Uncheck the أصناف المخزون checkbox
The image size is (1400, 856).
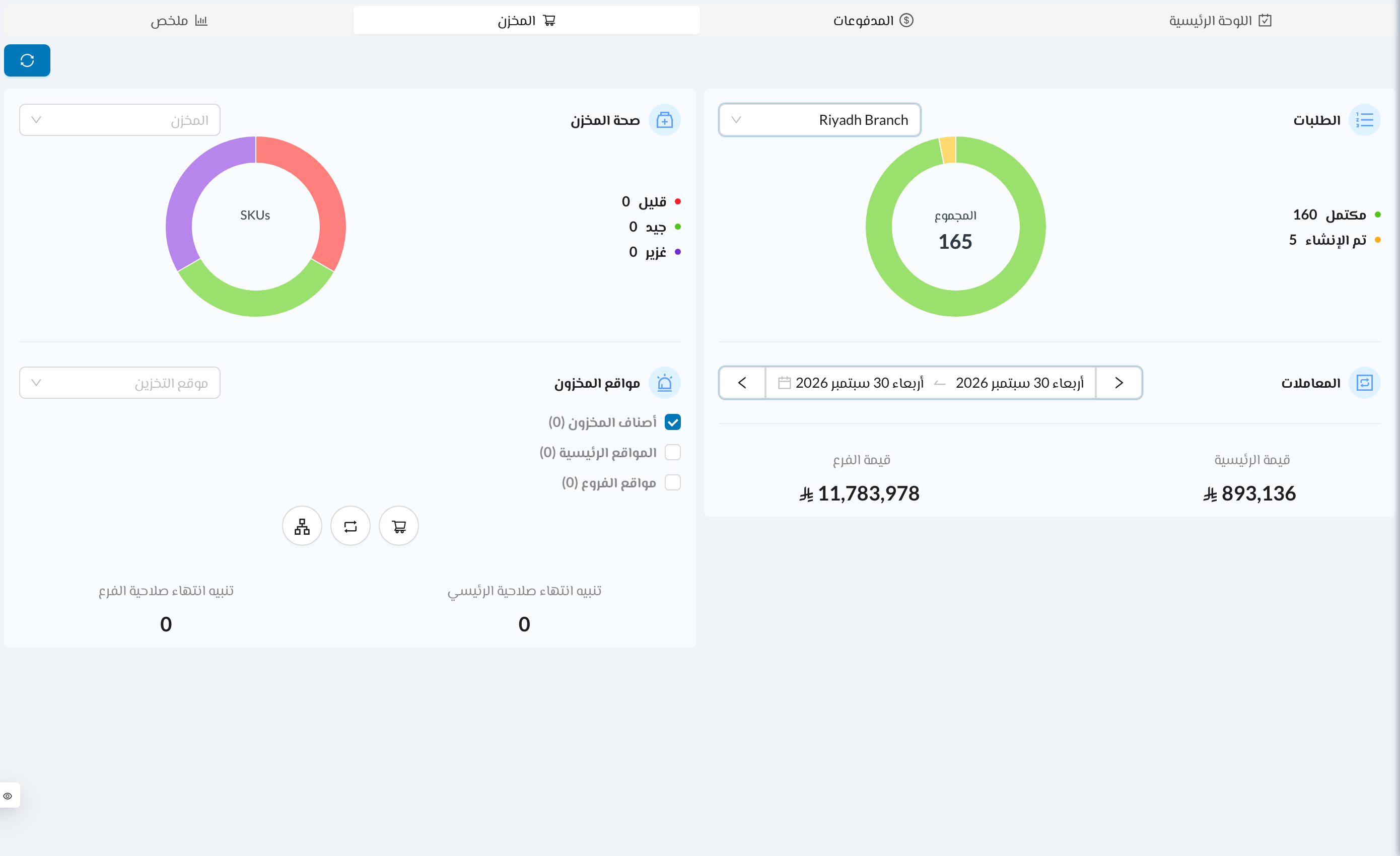tap(673, 422)
